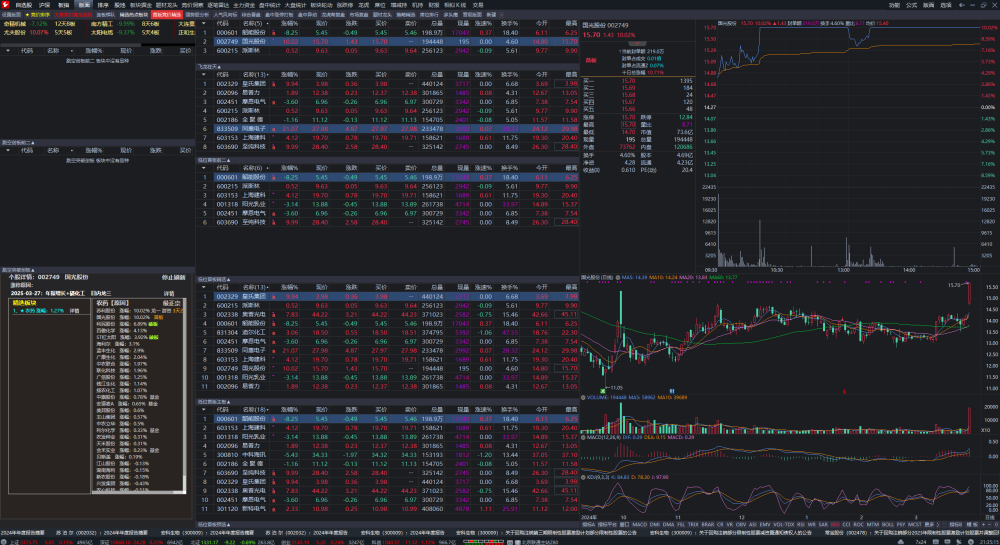Select the KDJ indicator toggle
1000x545 pixels.
pos(835,525)
